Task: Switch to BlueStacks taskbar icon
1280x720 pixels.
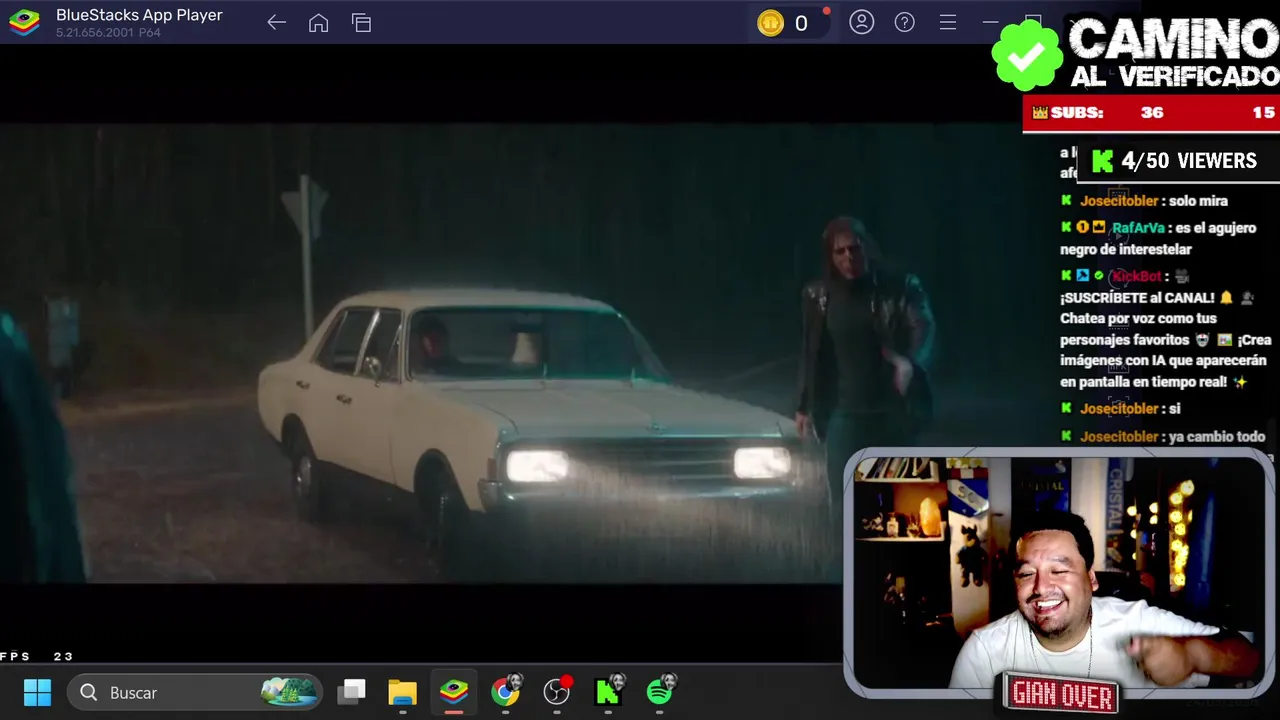Action: (x=454, y=692)
